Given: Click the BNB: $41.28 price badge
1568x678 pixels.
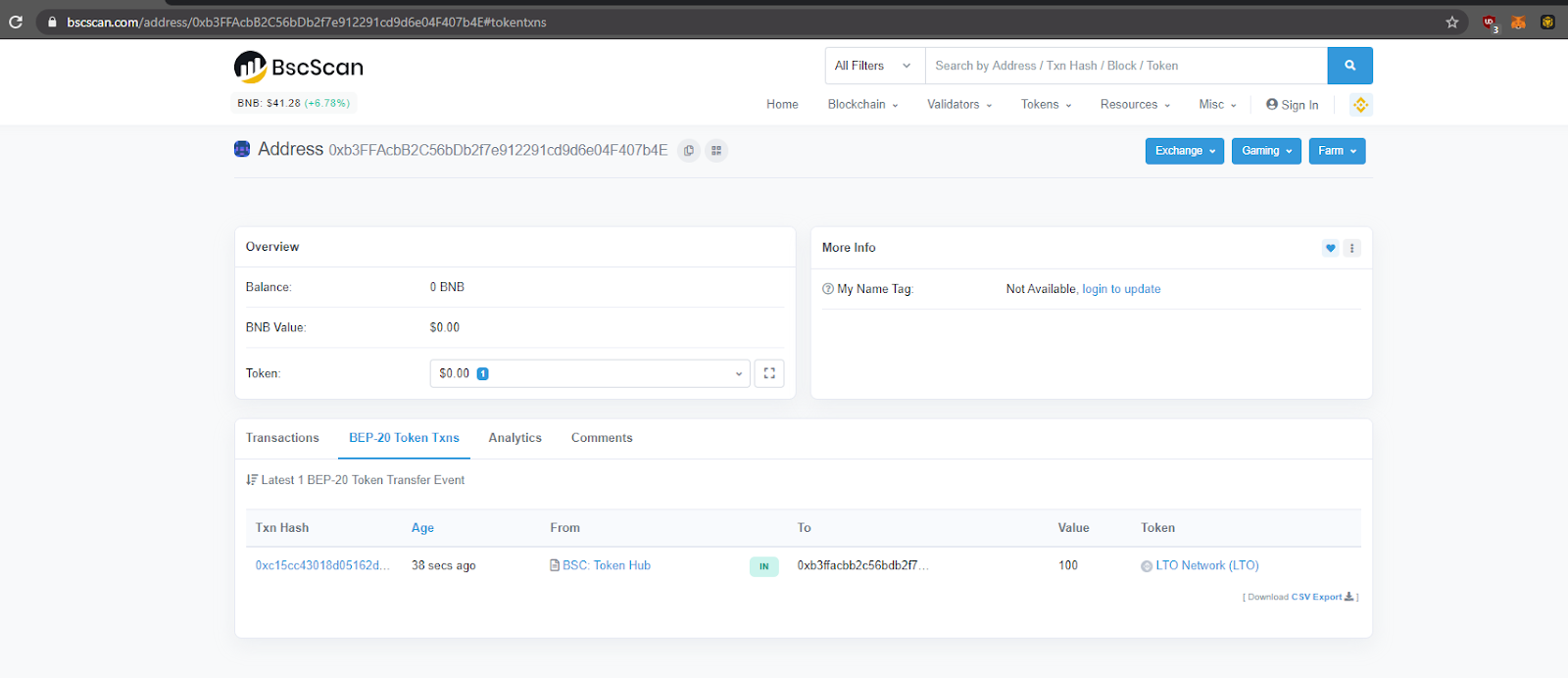Looking at the screenshot, I should (x=293, y=103).
